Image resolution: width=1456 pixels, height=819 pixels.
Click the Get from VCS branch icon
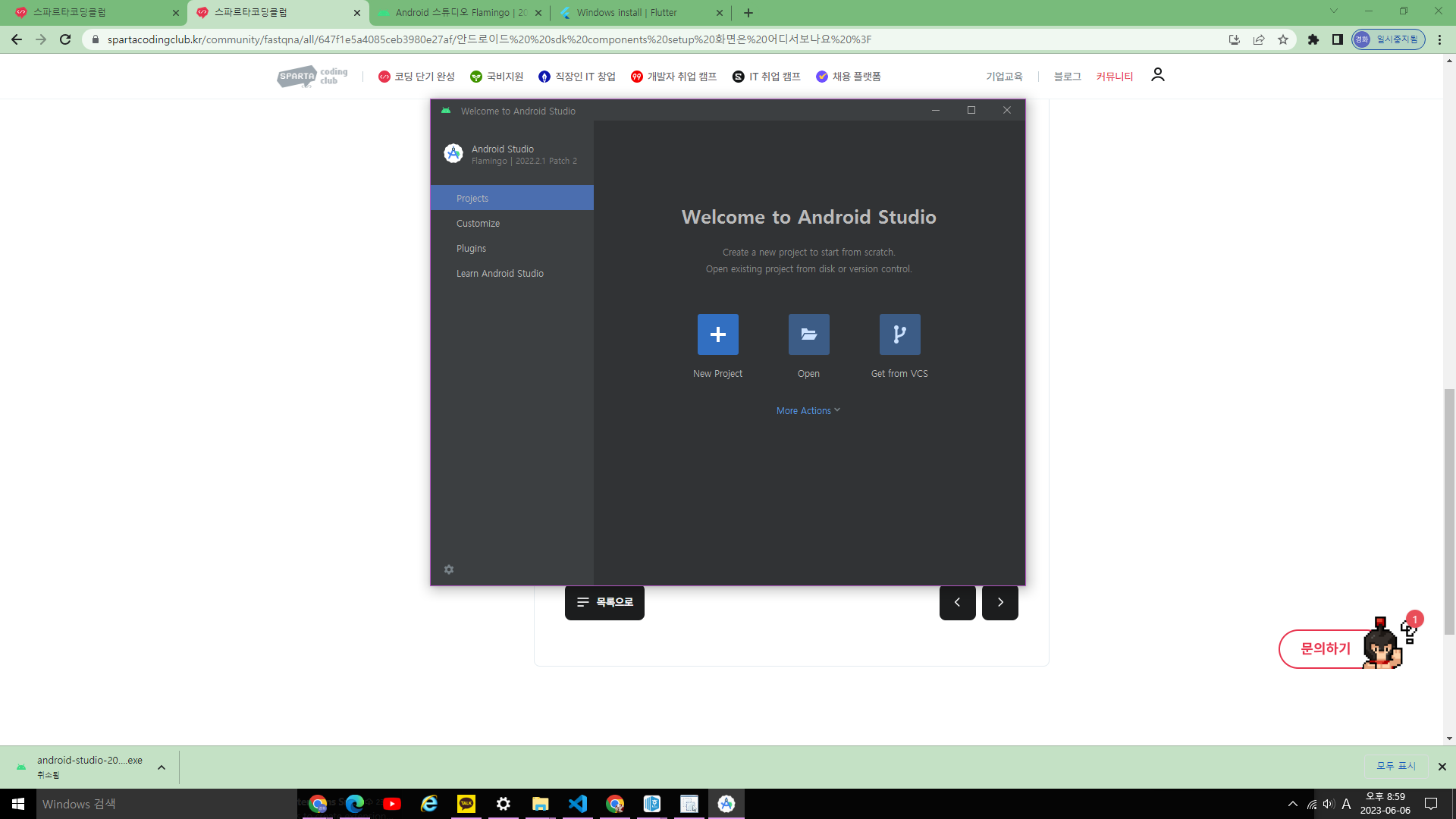[899, 334]
